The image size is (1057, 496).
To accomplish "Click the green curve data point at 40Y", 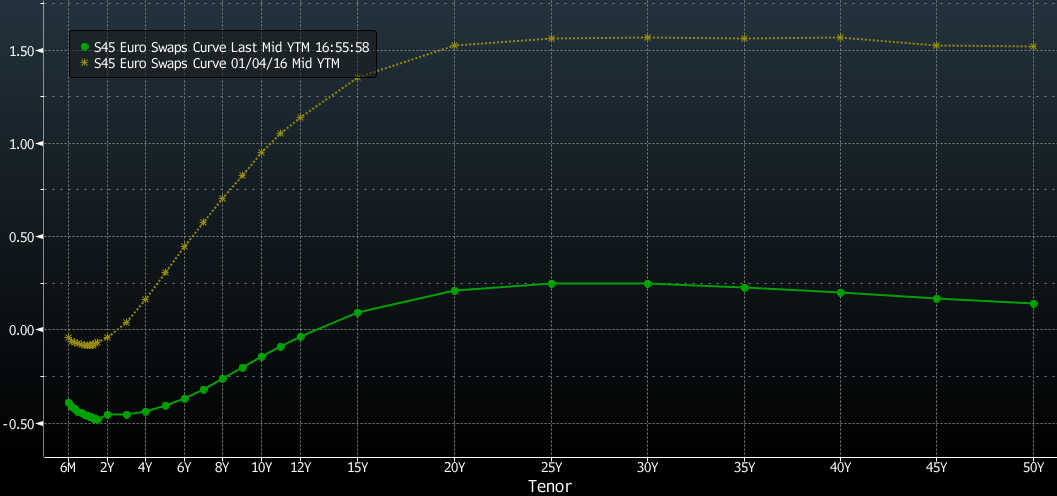I will tap(841, 292).
